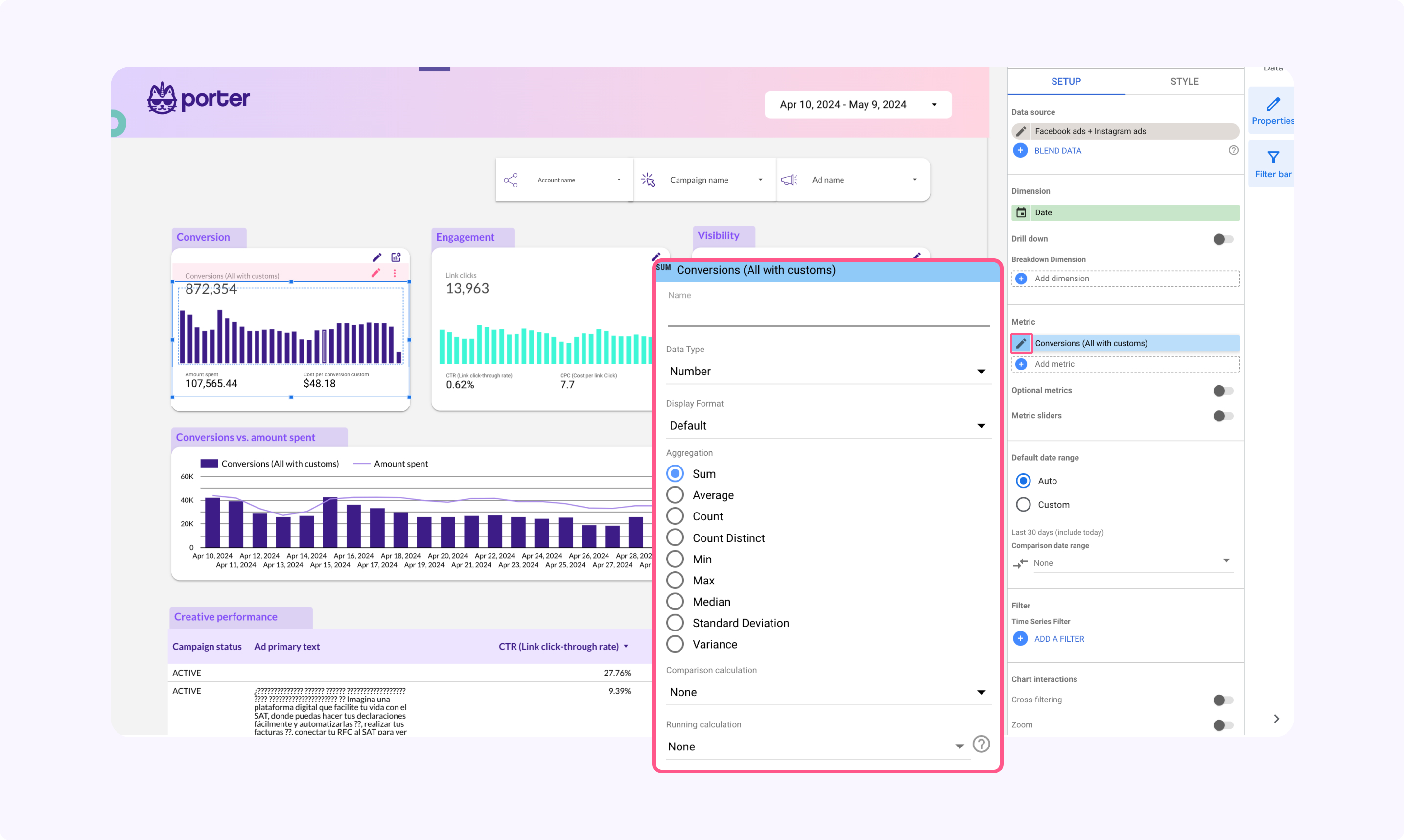The height and width of the screenshot is (840, 1404).
Task: Switch to the SETUP tab
Action: click(x=1066, y=82)
